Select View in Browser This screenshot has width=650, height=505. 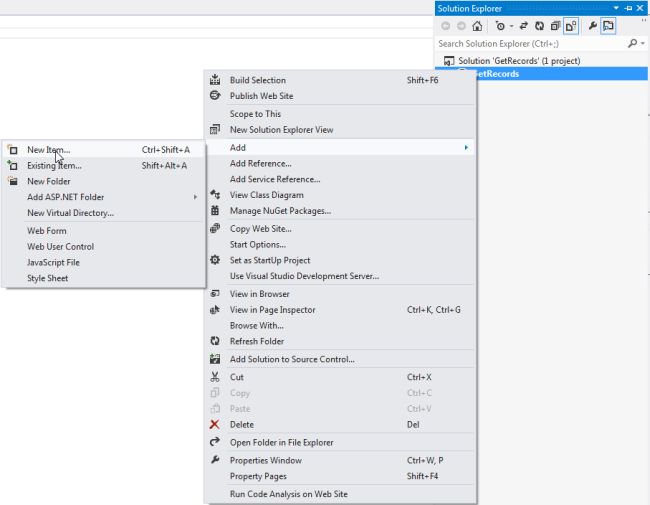(x=340, y=294)
